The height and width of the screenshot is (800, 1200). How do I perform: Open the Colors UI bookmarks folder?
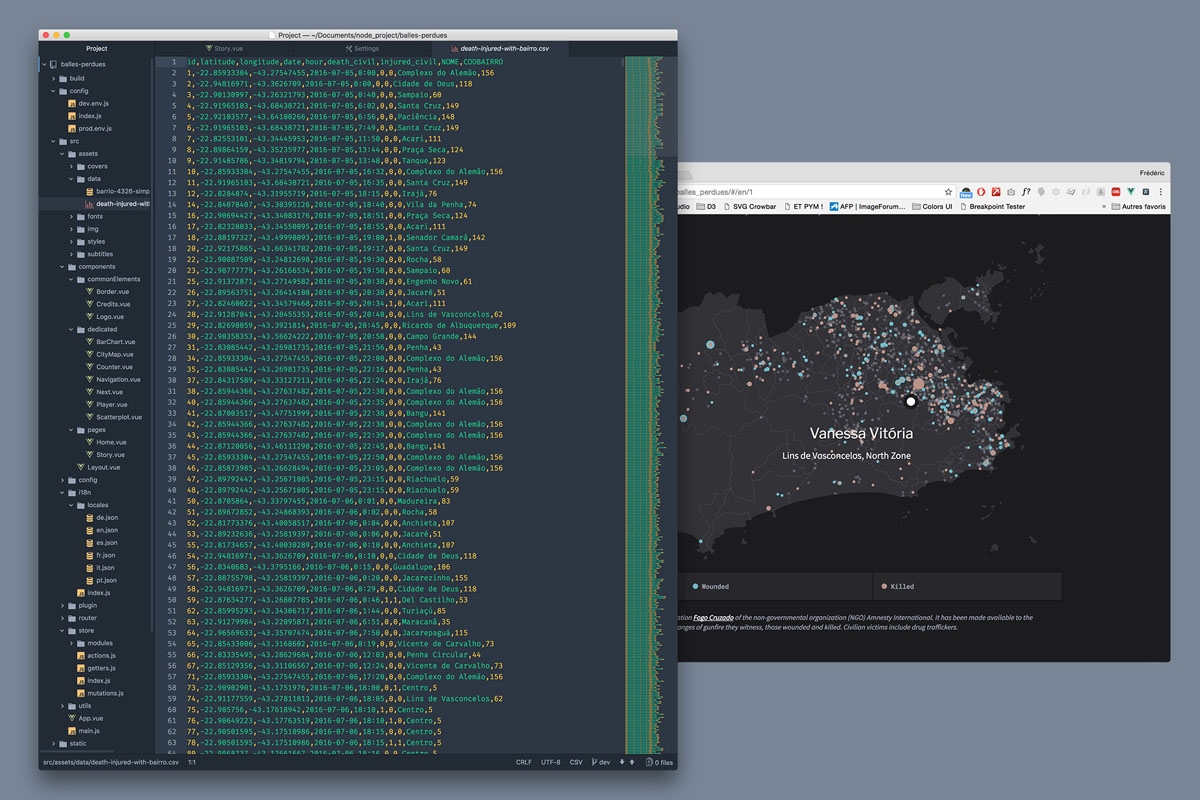pos(932,207)
